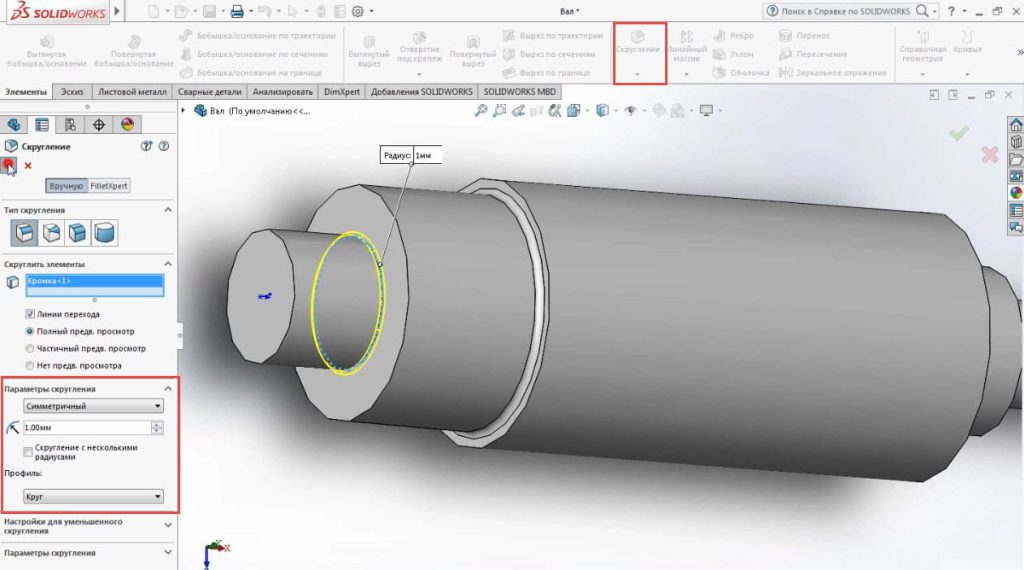Collapse the upper Параметры скругления section
Viewport: 1024px width, 570px height.
click(x=168, y=388)
